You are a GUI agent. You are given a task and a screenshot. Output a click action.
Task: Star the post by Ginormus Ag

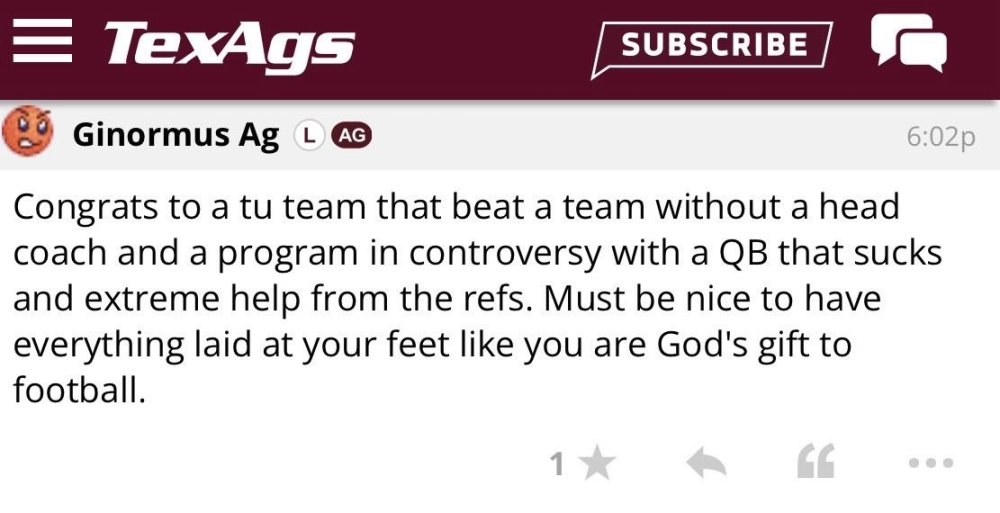[598, 463]
